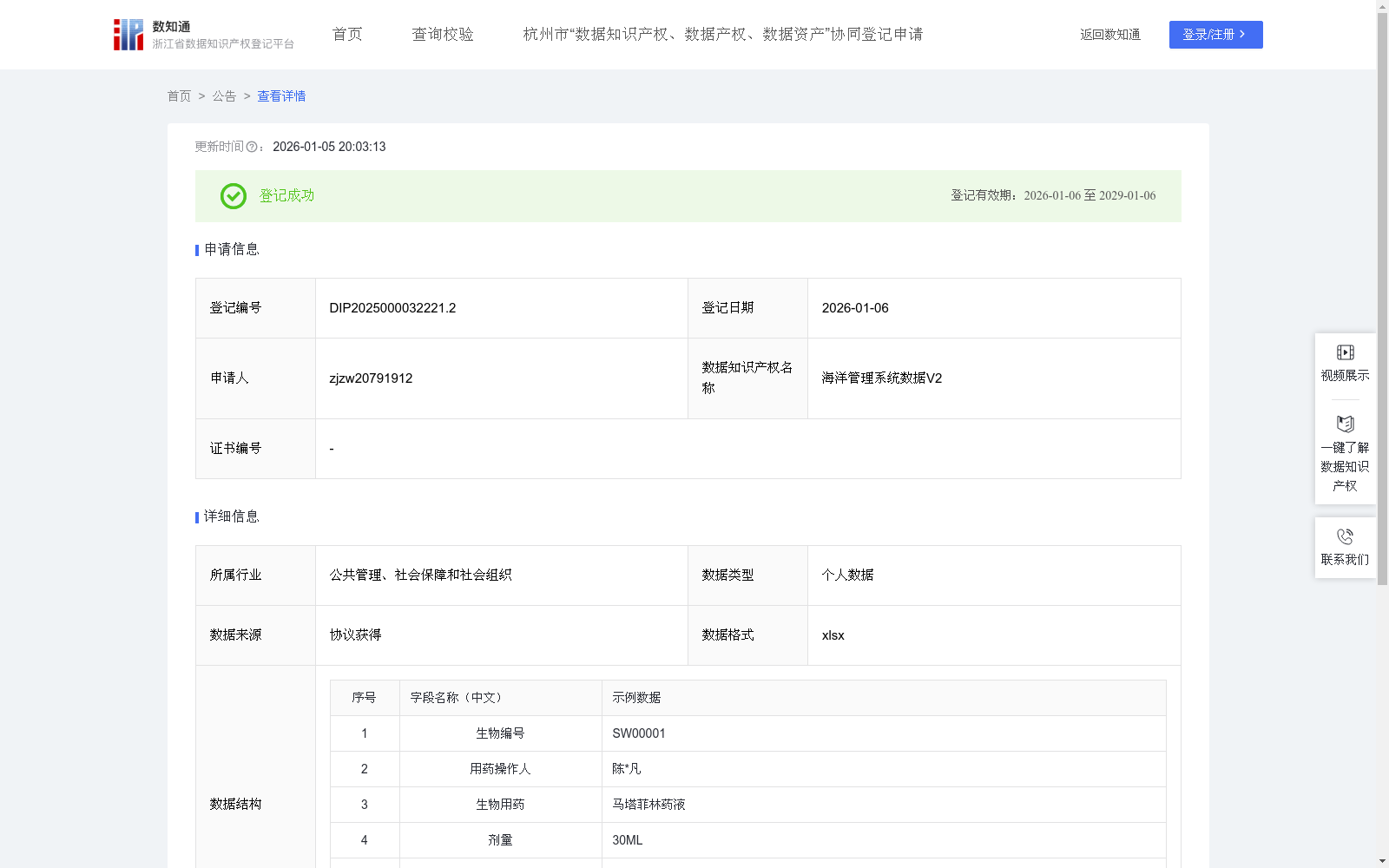The image size is (1389, 868).
Task: Click the 协议获得 data source value
Action: 355,635
